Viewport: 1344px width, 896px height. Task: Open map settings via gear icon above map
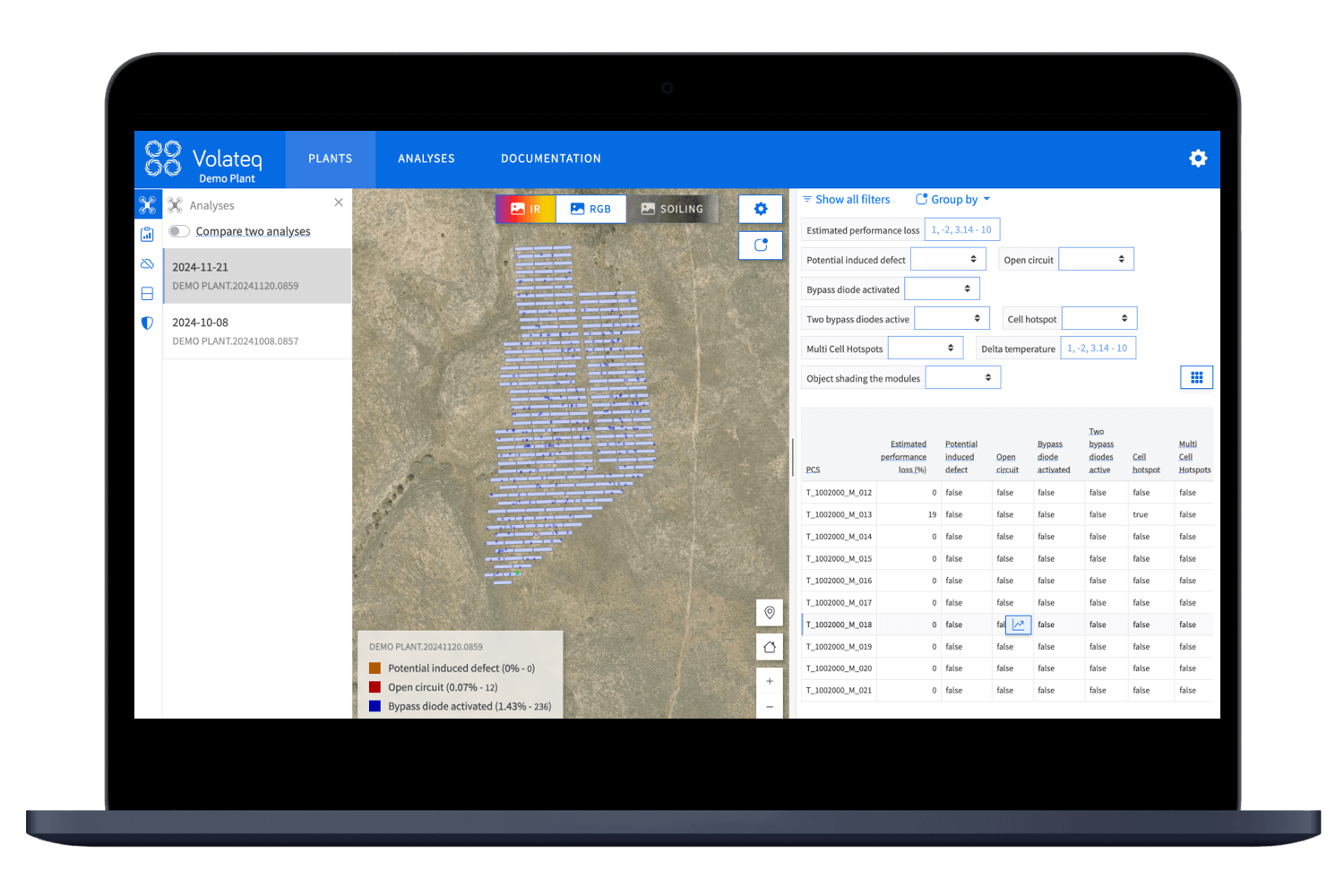[x=760, y=209]
